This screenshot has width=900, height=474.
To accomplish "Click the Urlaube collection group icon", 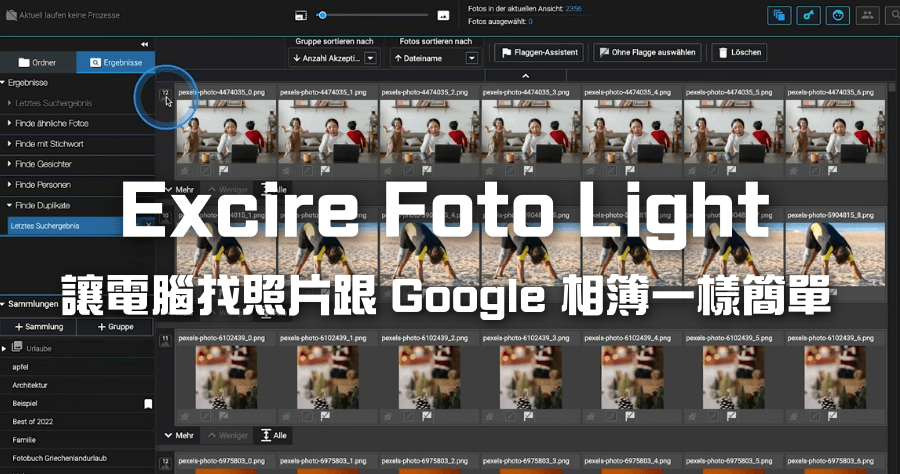I will click(x=17, y=347).
